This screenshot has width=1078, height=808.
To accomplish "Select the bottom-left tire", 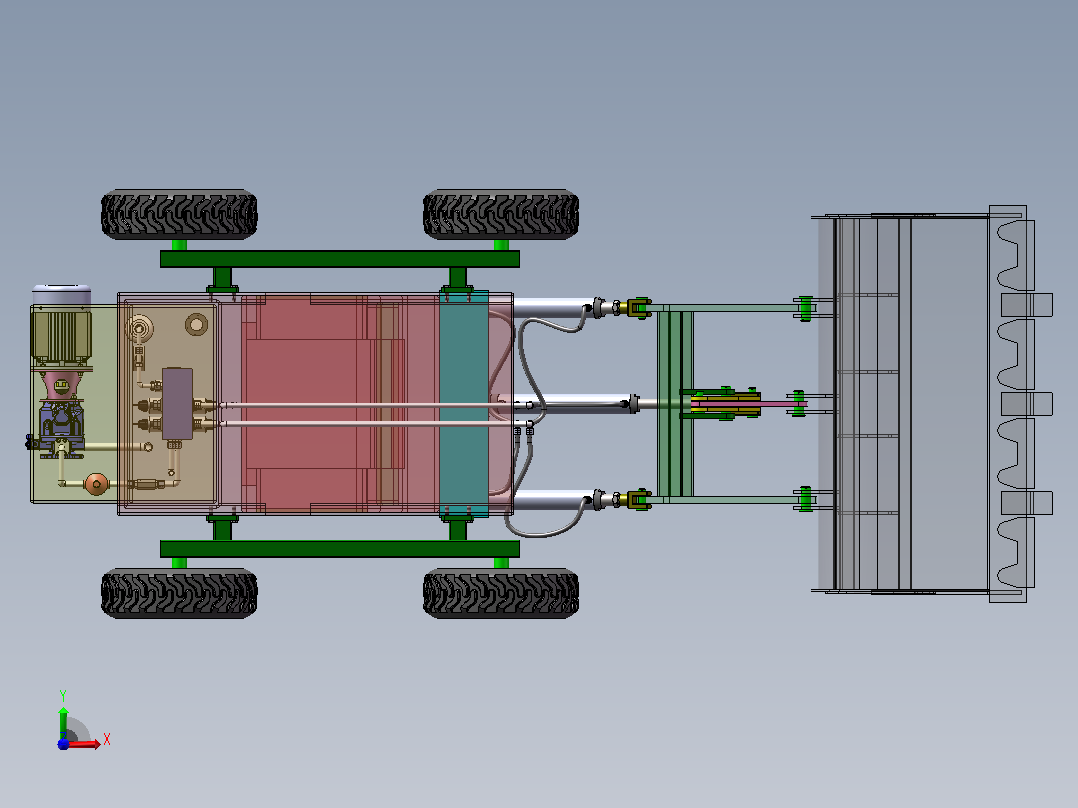I will click(x=179, y=593).
